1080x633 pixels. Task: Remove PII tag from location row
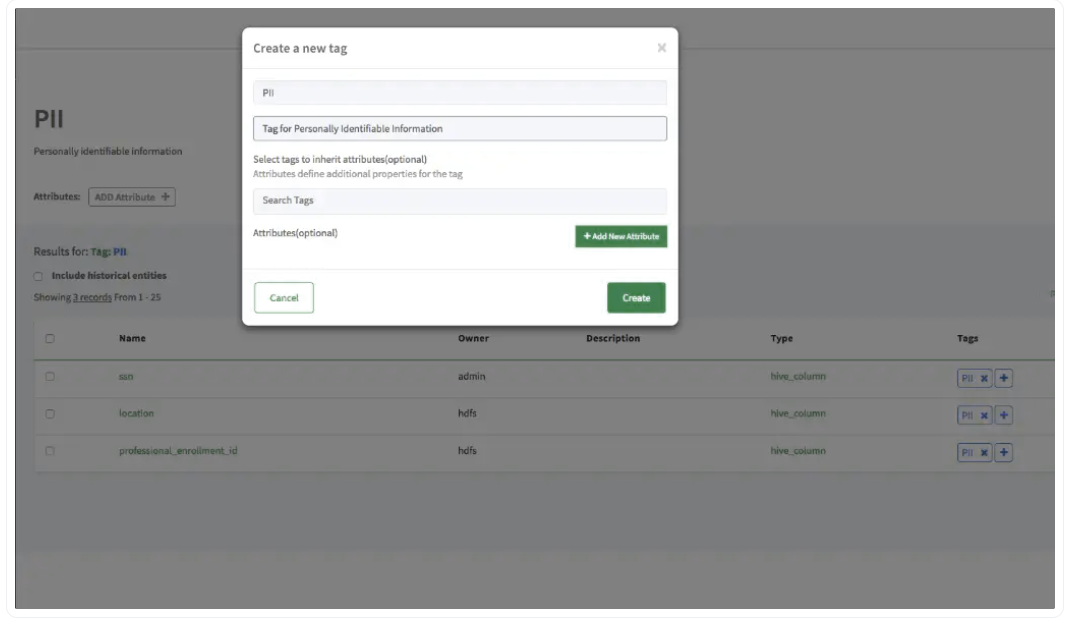click(984, 415)
